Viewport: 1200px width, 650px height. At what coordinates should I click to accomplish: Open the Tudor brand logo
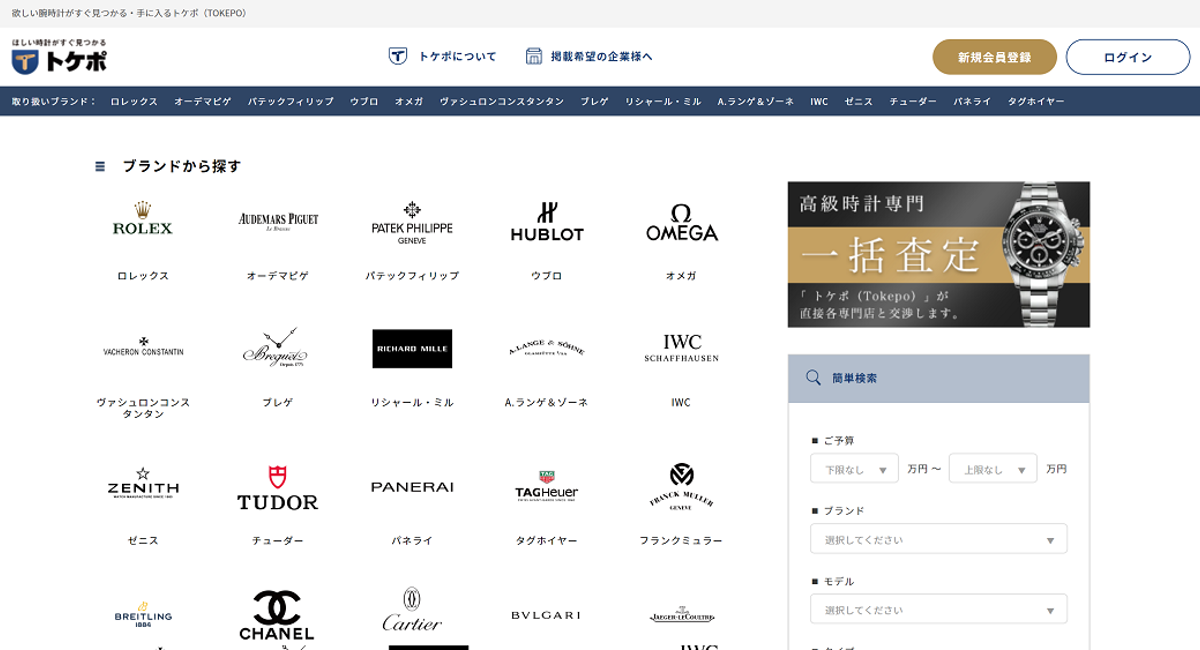pyautogui.click(x=277, y=488)
